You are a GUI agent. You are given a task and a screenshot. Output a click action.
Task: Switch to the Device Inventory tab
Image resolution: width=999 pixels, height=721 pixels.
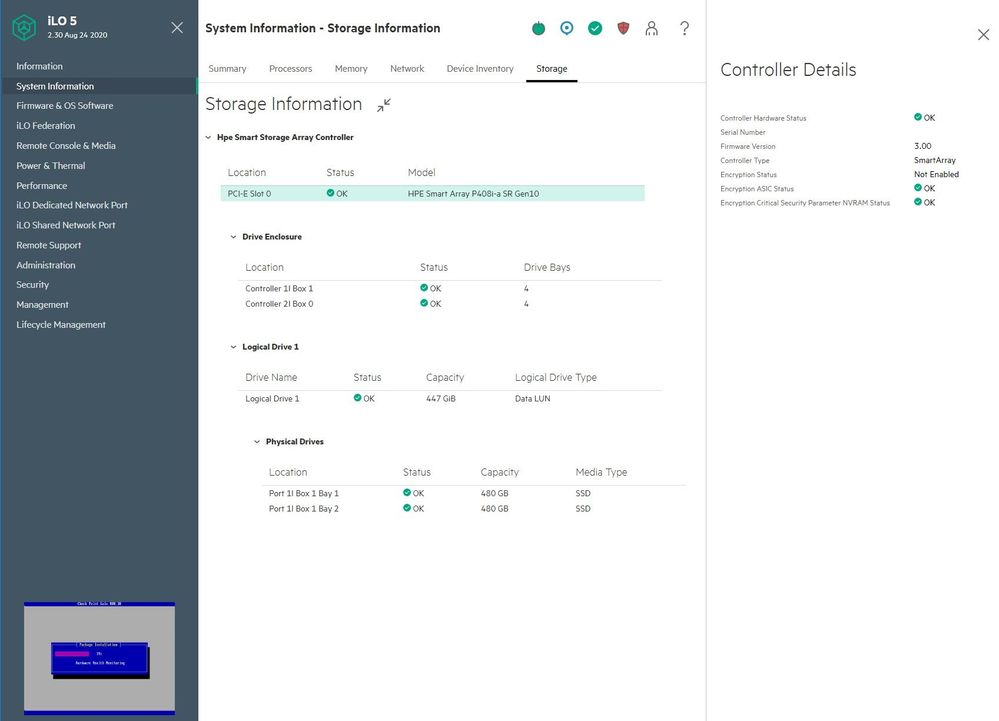(480, 69)
